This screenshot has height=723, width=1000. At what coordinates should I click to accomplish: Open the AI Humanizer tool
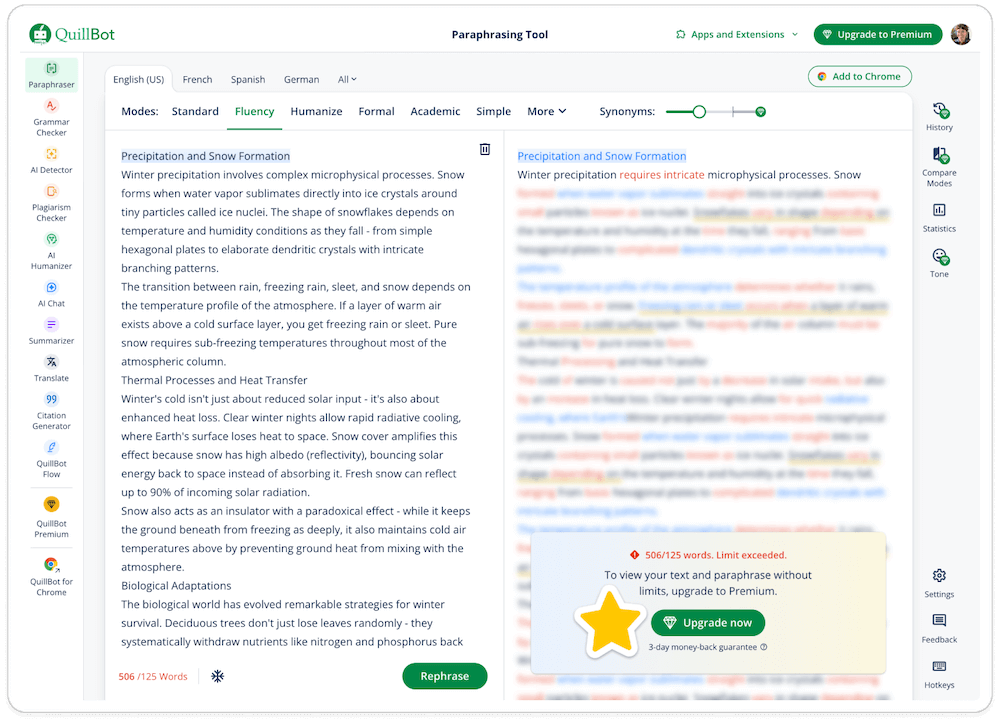(52, 251)
